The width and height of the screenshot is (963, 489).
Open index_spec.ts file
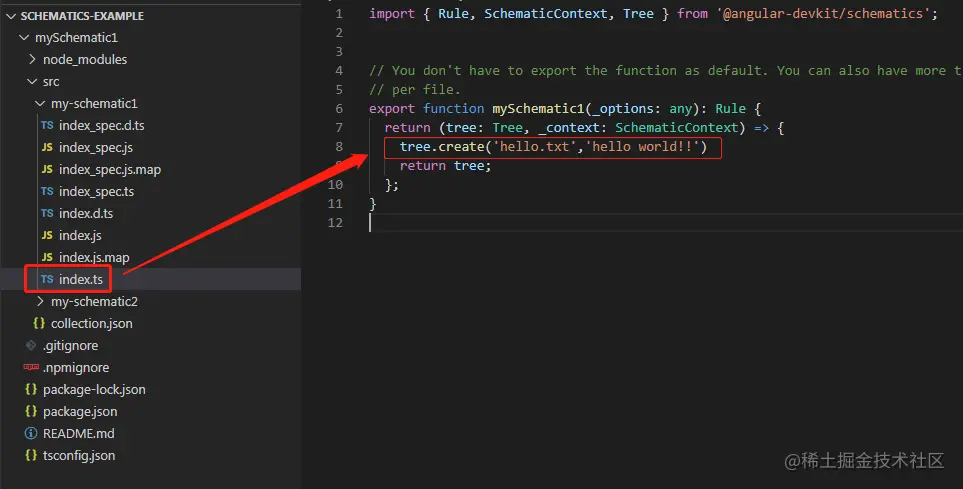point(96,192)
